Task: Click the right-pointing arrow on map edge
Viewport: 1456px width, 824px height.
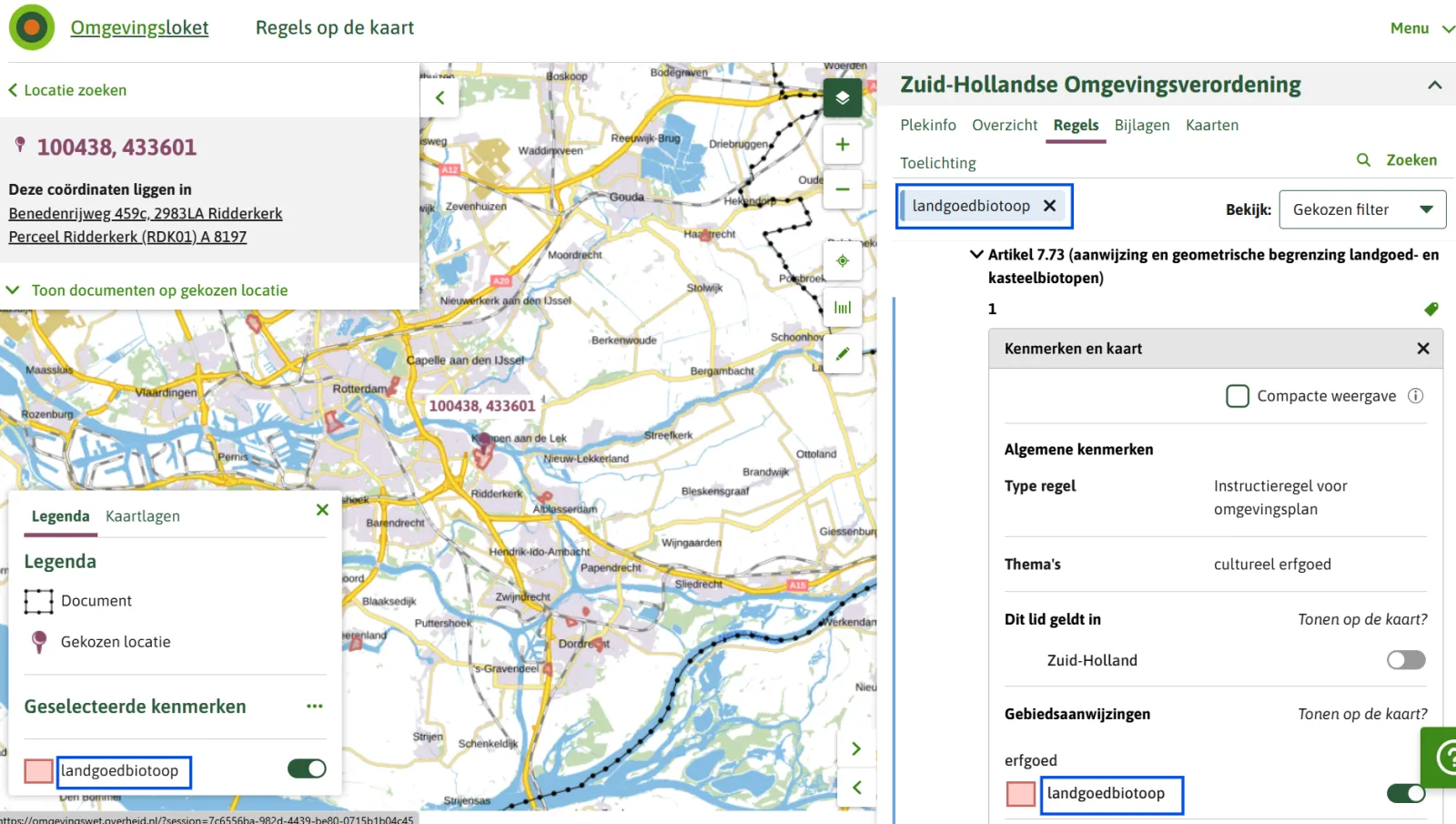Action: click(x=856, y=748)
